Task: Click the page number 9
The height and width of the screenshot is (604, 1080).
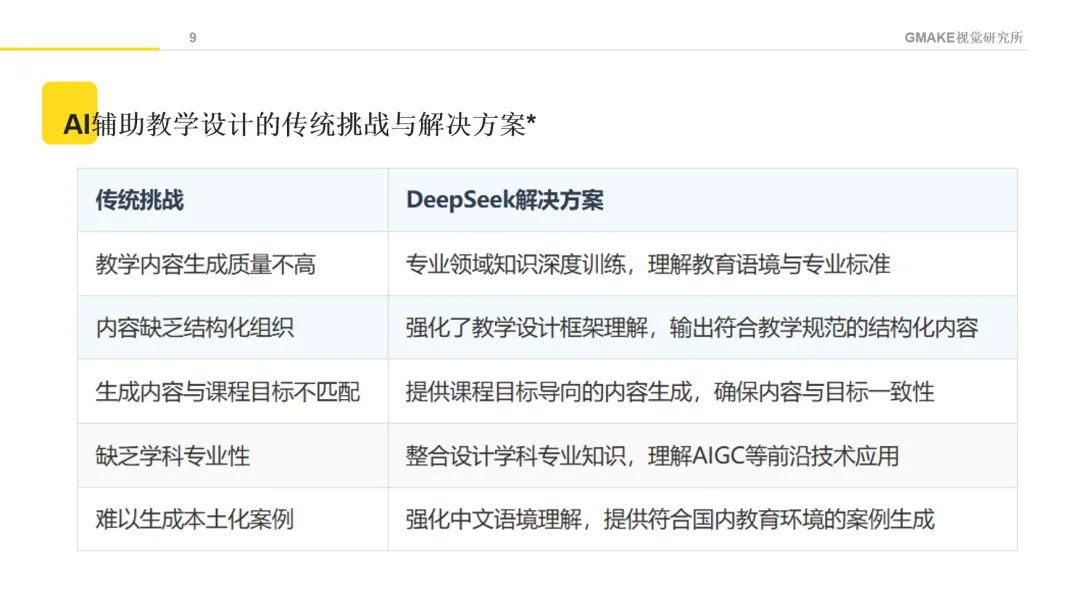Action: point(193,38)
